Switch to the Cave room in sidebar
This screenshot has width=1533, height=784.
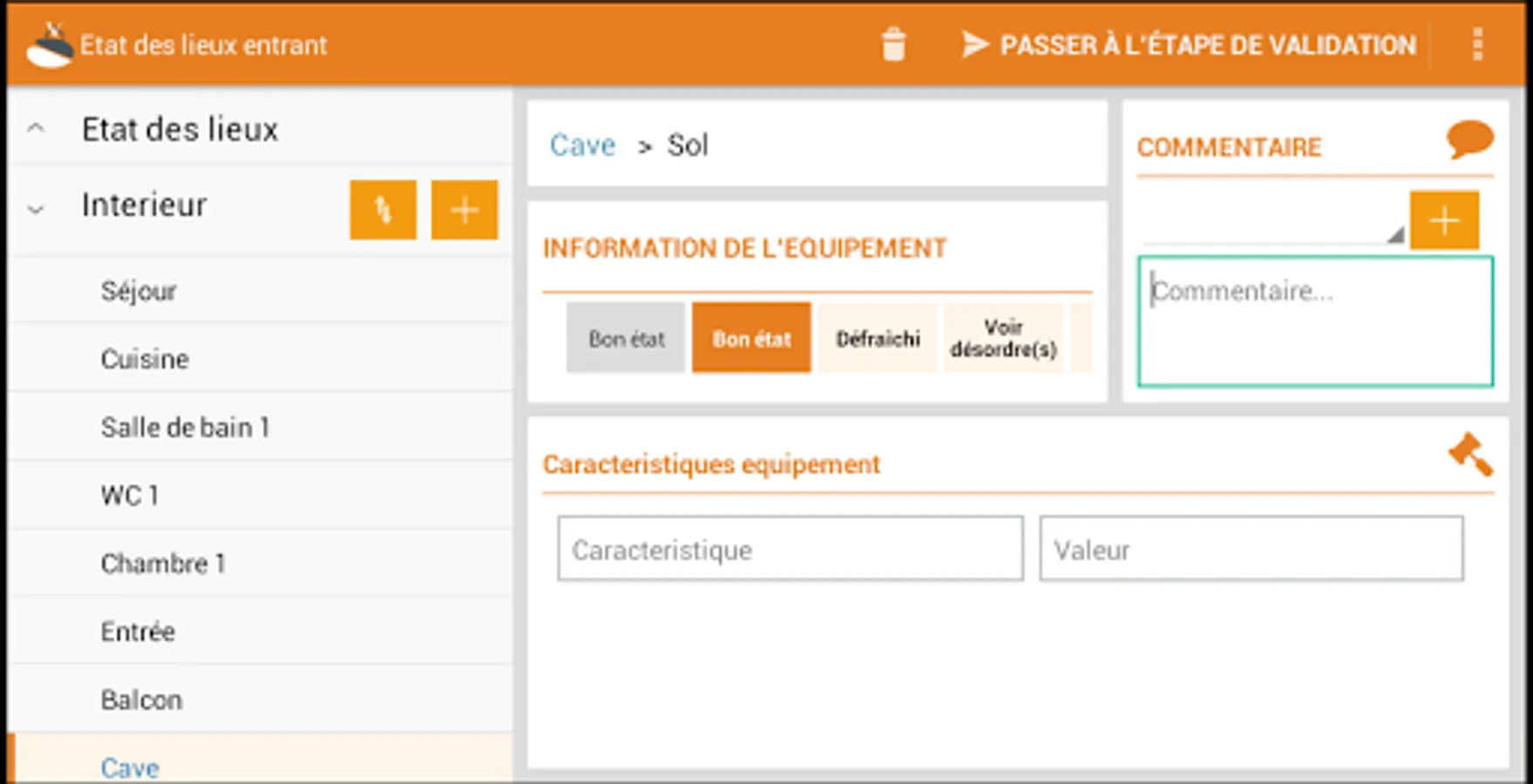[x=129, y=766]
